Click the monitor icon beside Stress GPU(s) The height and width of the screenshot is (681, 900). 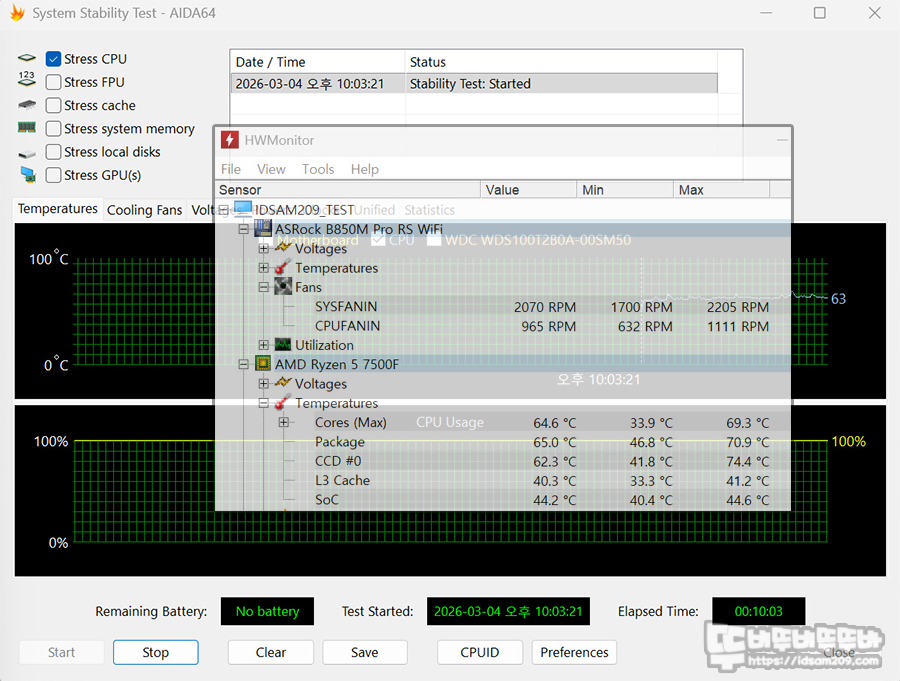[x=28, y=175]
